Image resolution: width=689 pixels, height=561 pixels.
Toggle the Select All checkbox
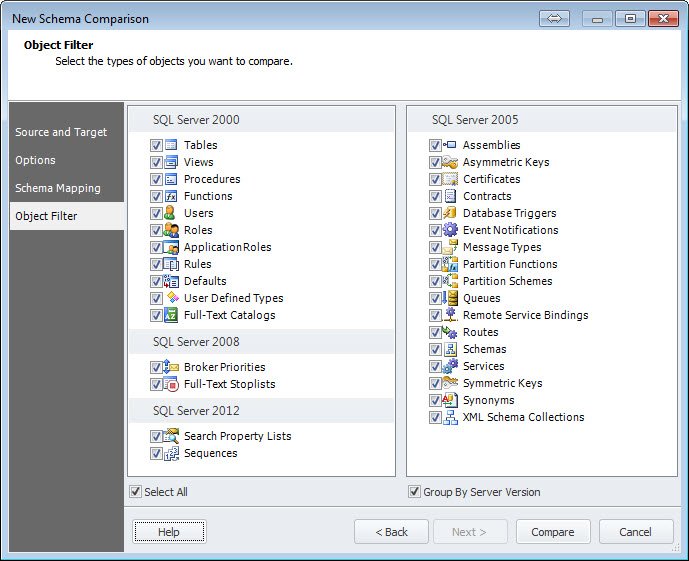(x=135, y=492)
